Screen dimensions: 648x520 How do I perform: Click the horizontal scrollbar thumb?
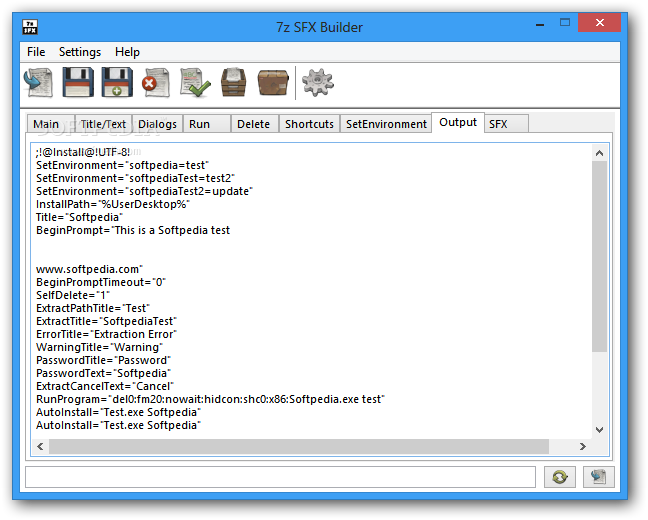click(299, 446)
